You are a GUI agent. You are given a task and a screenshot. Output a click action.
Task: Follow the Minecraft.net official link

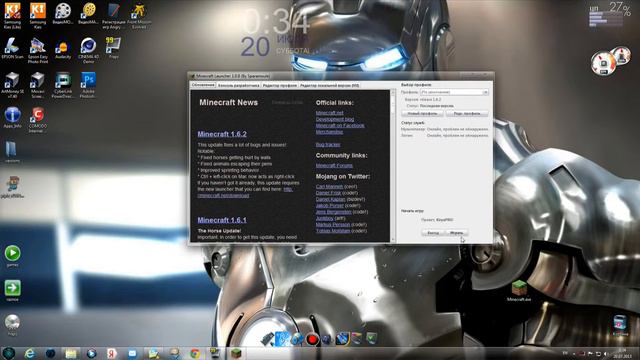point(329,113)
